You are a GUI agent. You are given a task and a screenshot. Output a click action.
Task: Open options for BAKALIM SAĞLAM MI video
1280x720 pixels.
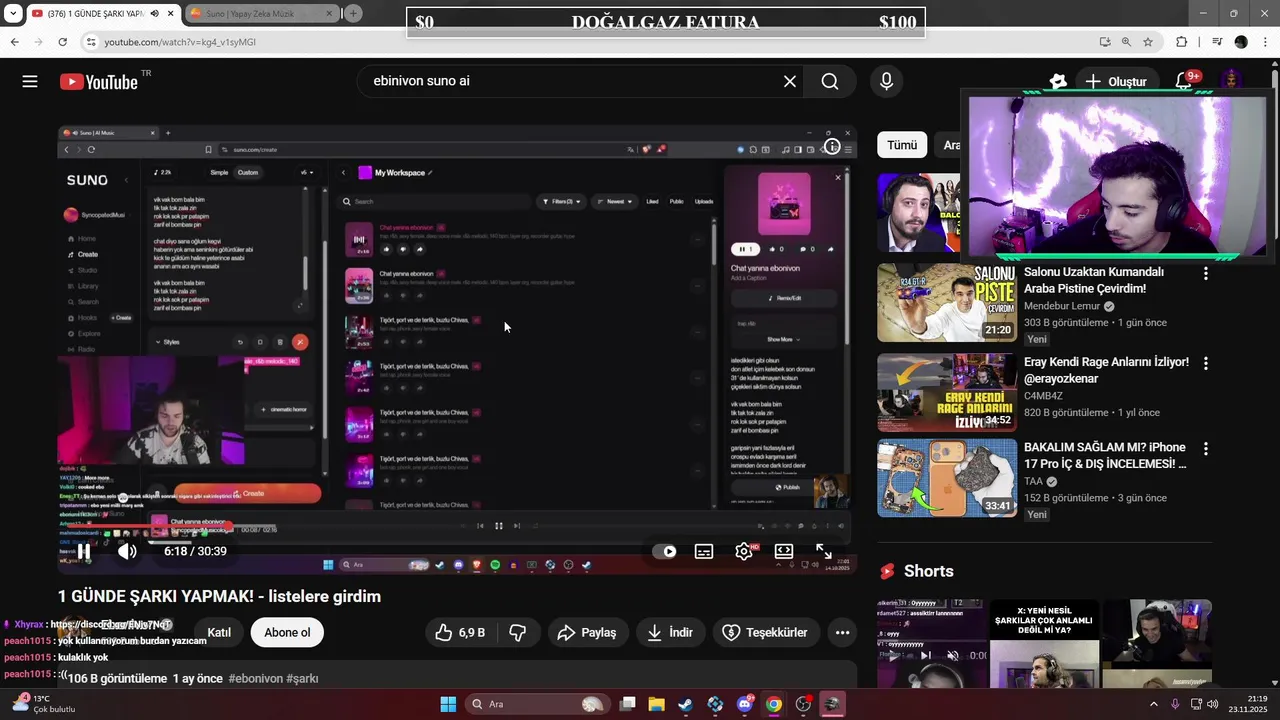pos(1206,449)
